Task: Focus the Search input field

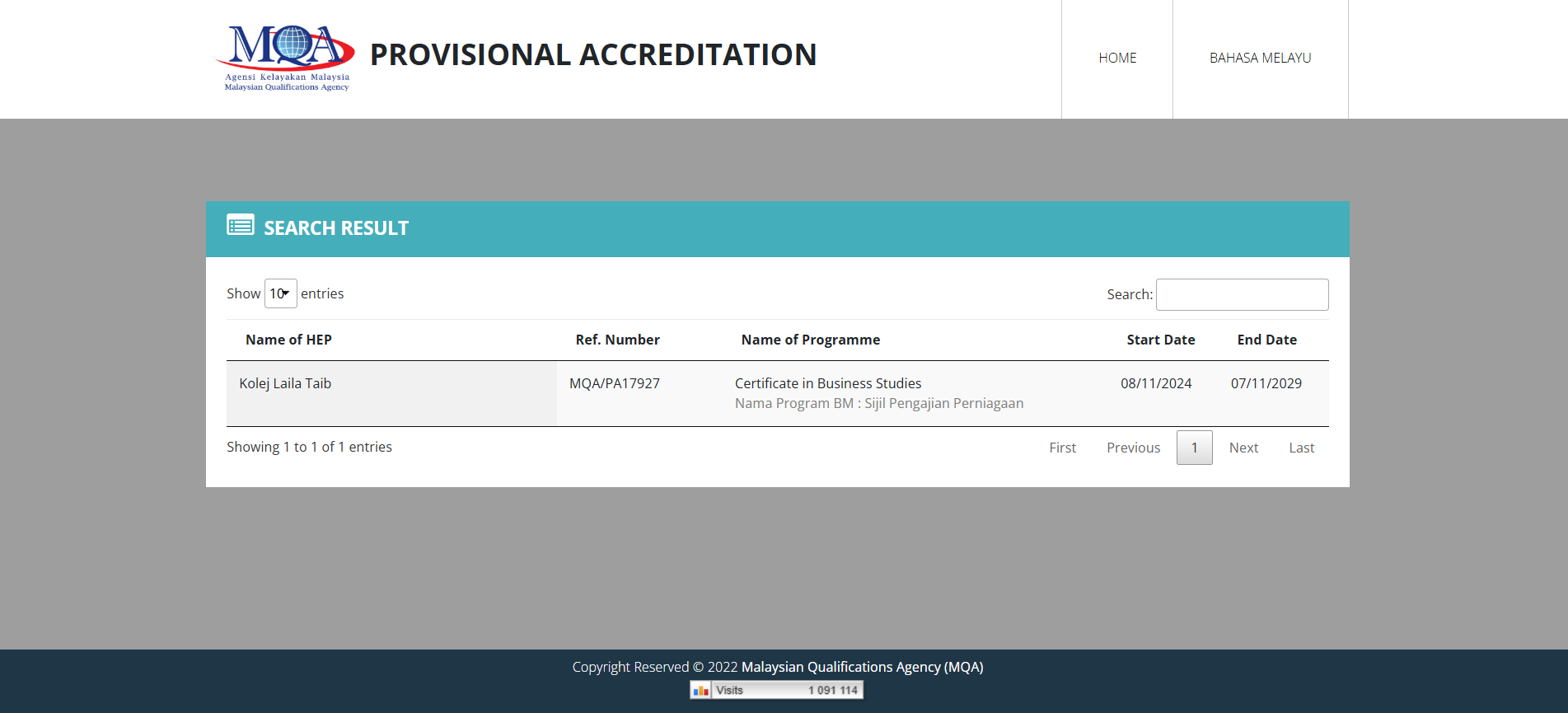Action: pyautogui.click(x=1242, y=294)
